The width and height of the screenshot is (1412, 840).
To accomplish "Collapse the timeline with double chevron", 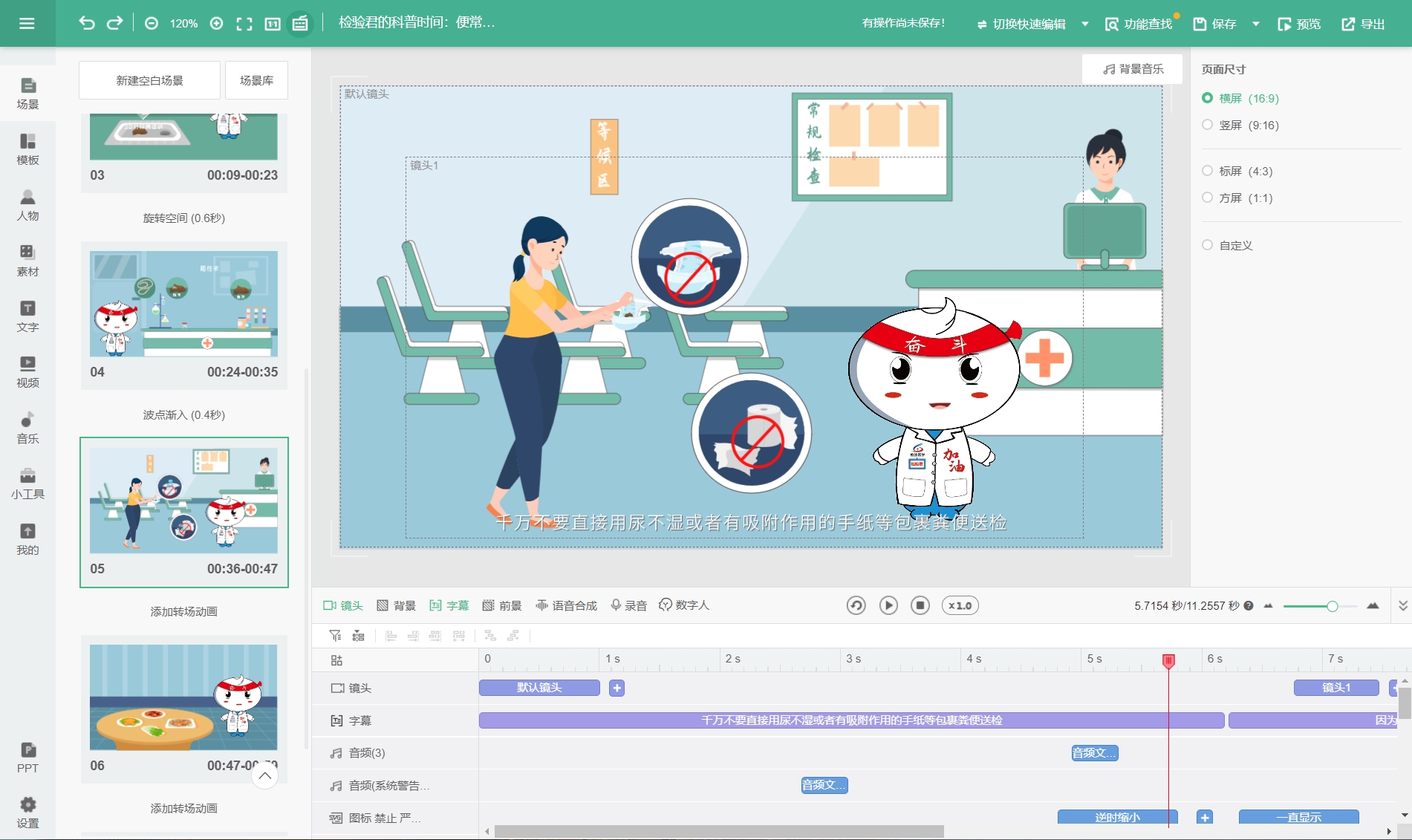I will coord(1403,605).
